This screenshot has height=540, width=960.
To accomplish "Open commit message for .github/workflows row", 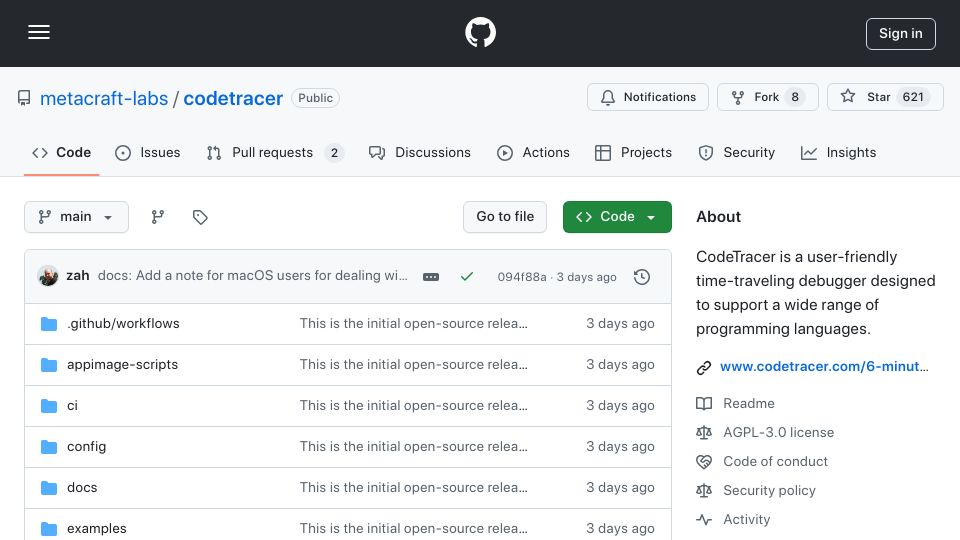I will coord(413,323).
